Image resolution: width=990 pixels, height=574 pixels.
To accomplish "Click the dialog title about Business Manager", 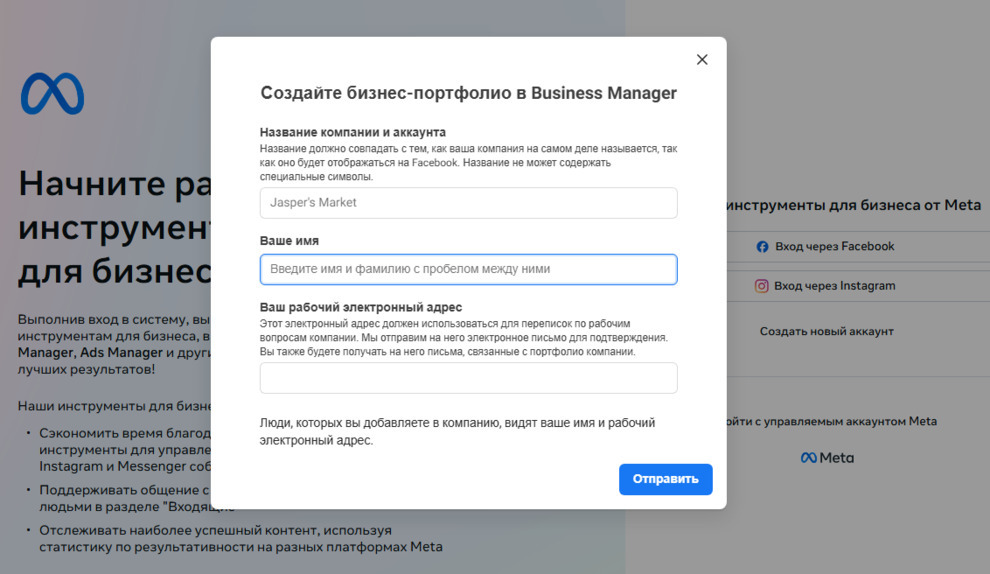I will pyautogui.click(x=468, y=93).
